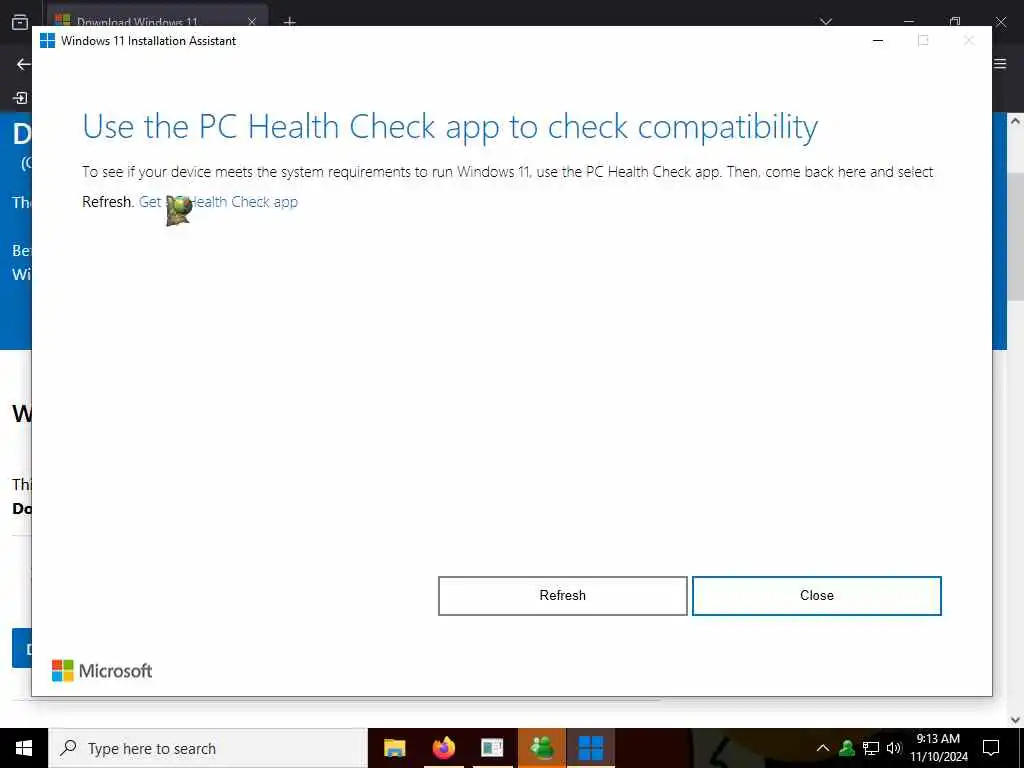
Task: Launch Firefox from the taskbar
Action: 443,748
